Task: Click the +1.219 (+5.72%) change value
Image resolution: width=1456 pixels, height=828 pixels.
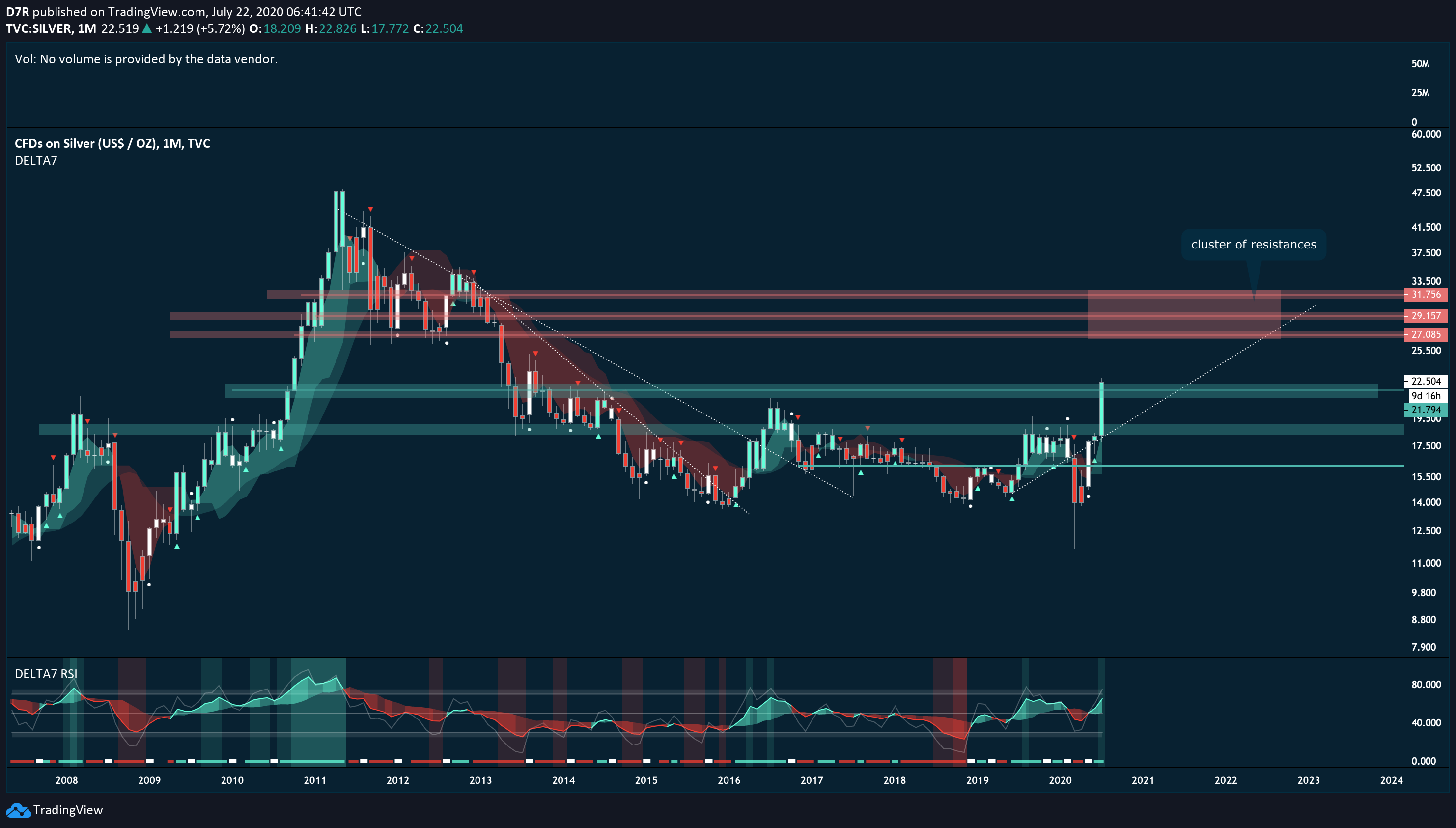Action: point(199,28)
